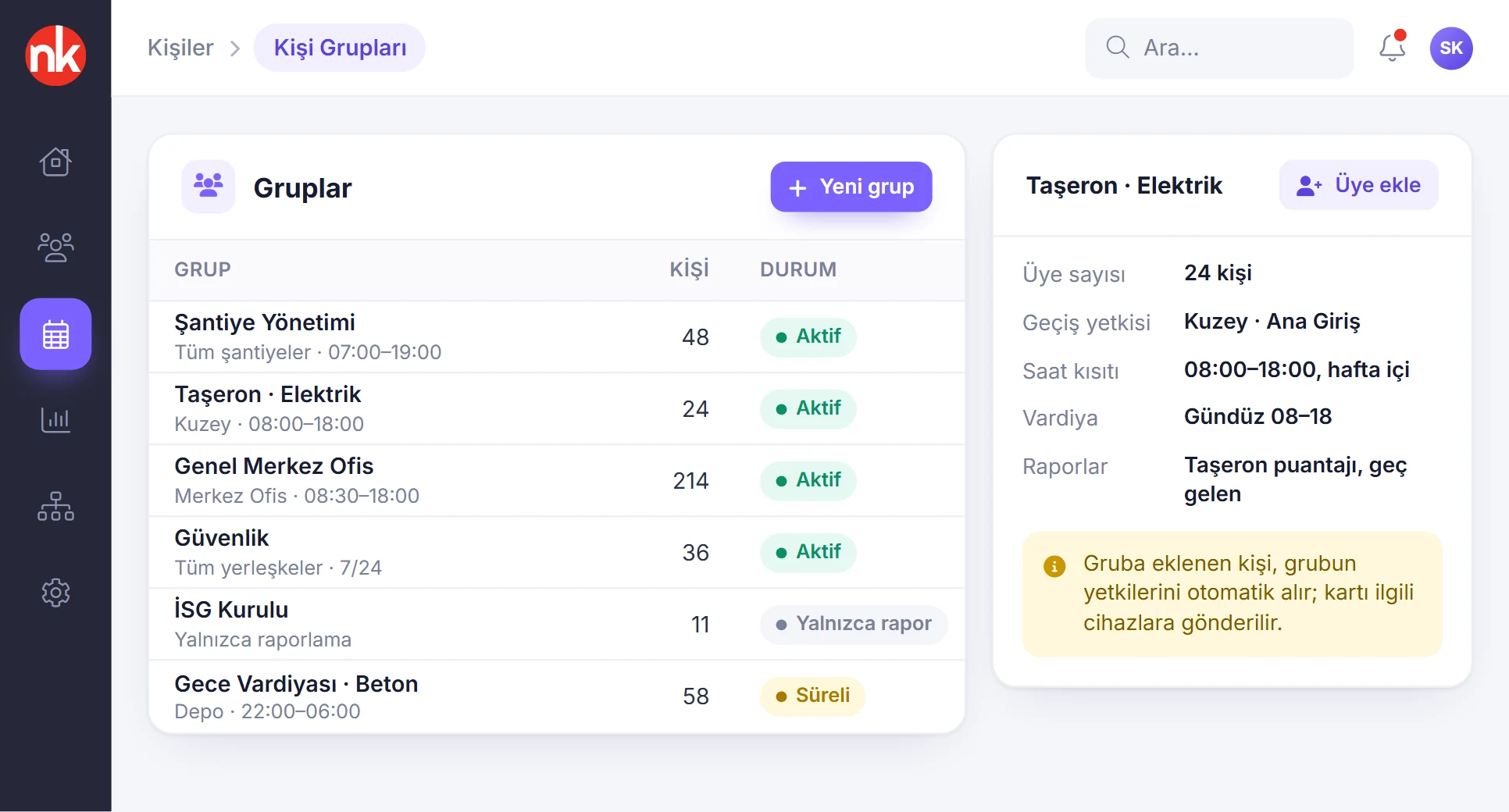
Task: Open the people icon in sidebar
Action: 55,248
